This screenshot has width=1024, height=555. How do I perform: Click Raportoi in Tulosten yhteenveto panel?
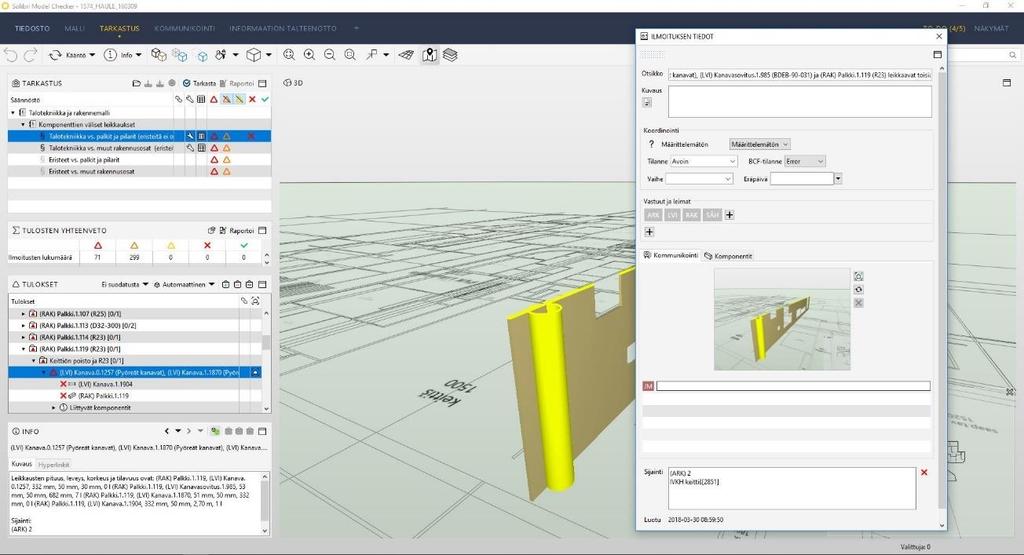coord(237,230)
